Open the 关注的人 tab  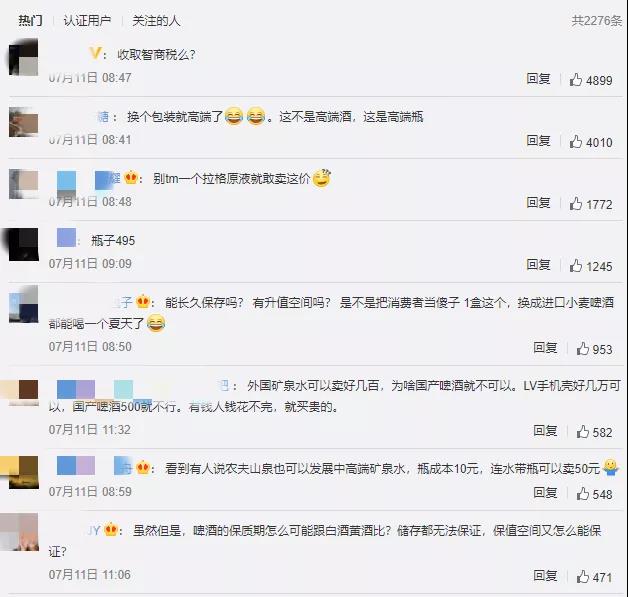[x=156, y=20]
